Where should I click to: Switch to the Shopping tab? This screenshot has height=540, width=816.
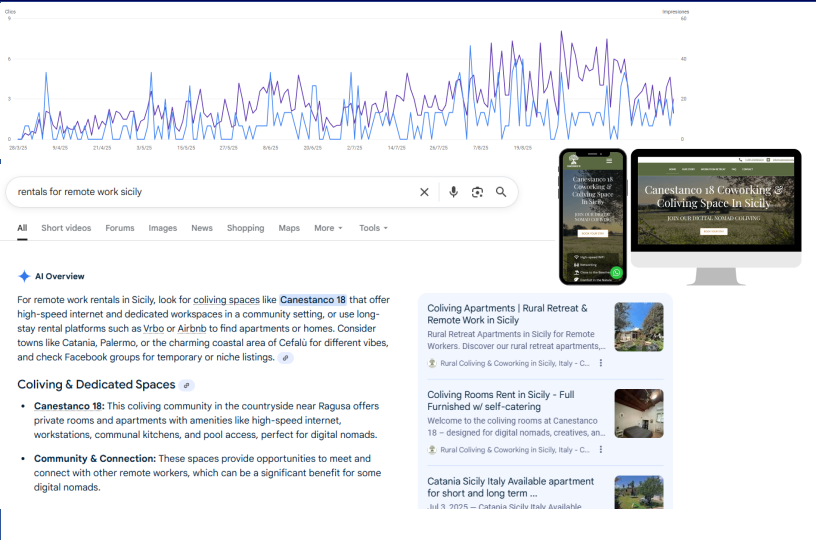point(246,228)
